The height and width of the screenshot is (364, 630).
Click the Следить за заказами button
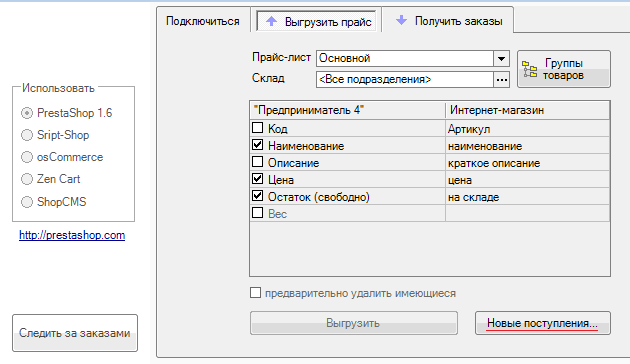(75, 333)
